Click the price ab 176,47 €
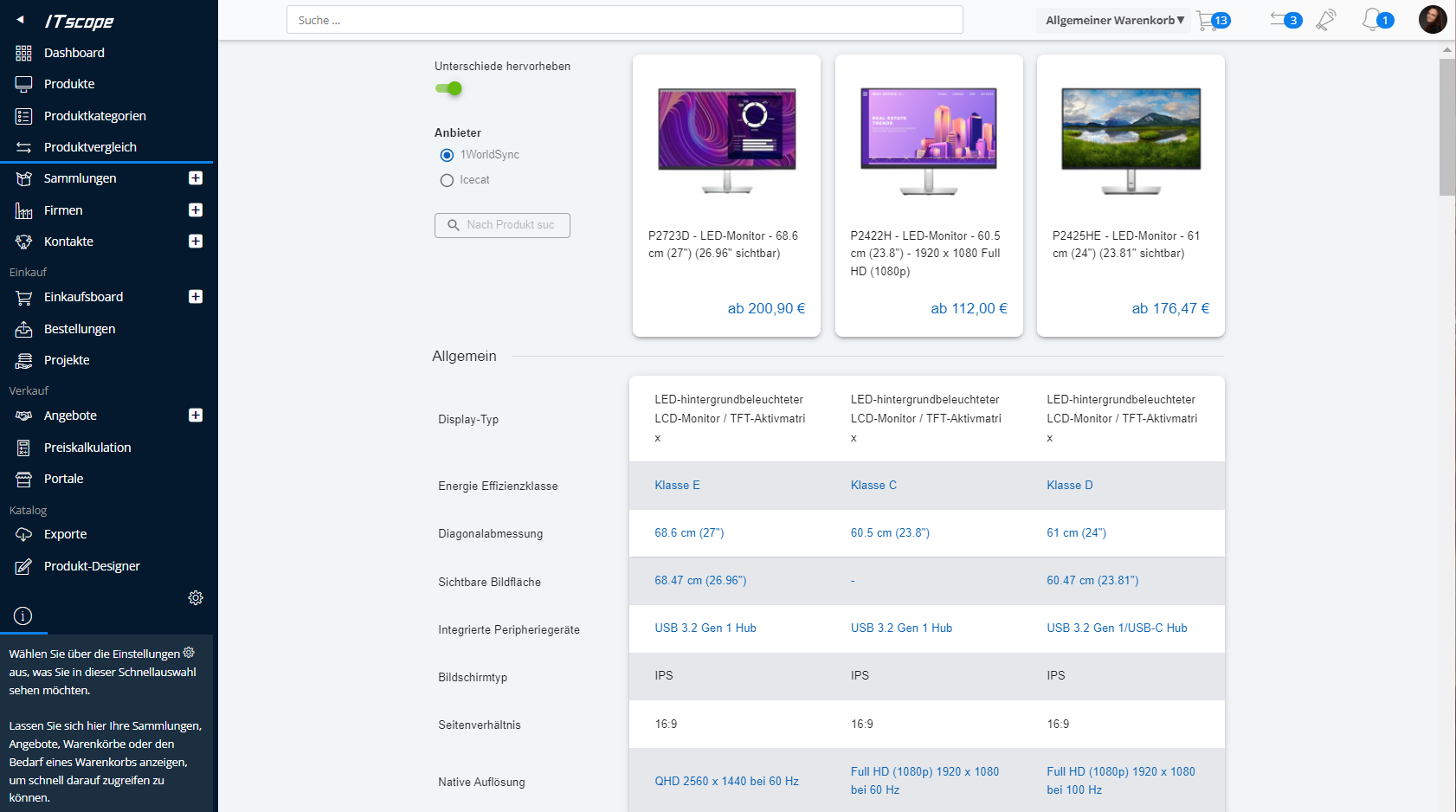The width and height of the screenshot is (1456, 812). [1170, 309]
